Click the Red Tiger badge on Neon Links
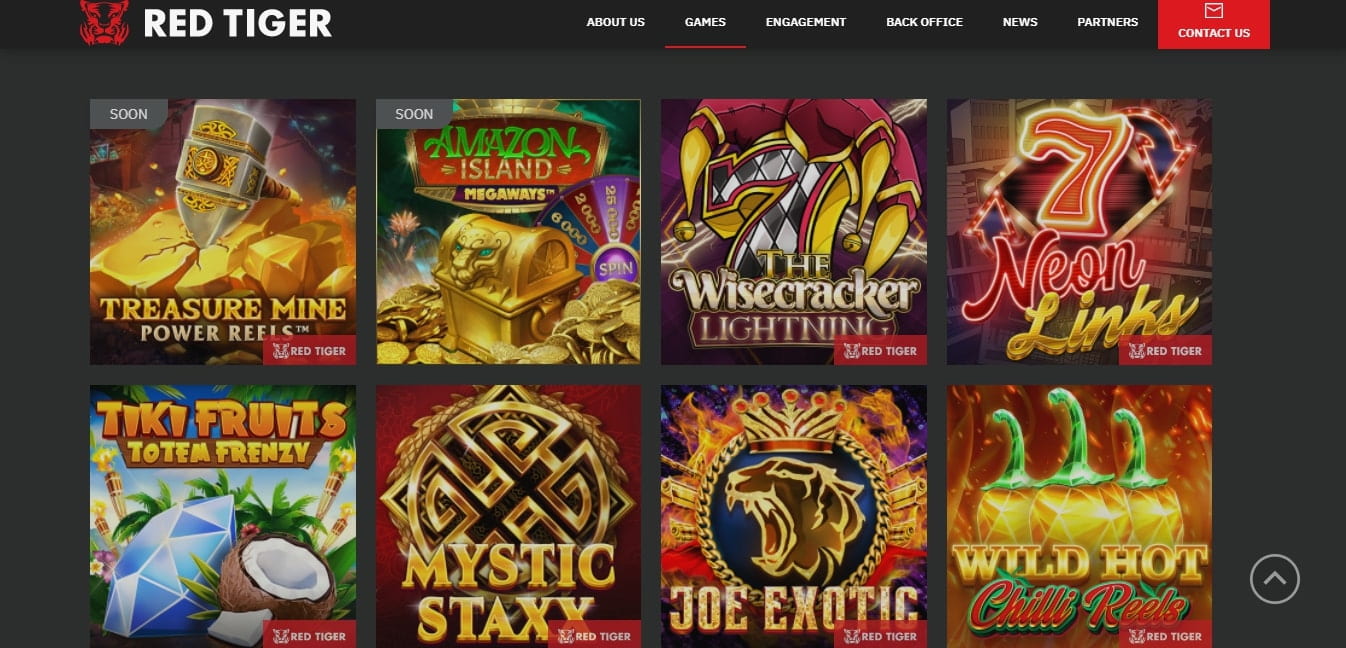 (x=1167, y=351)
